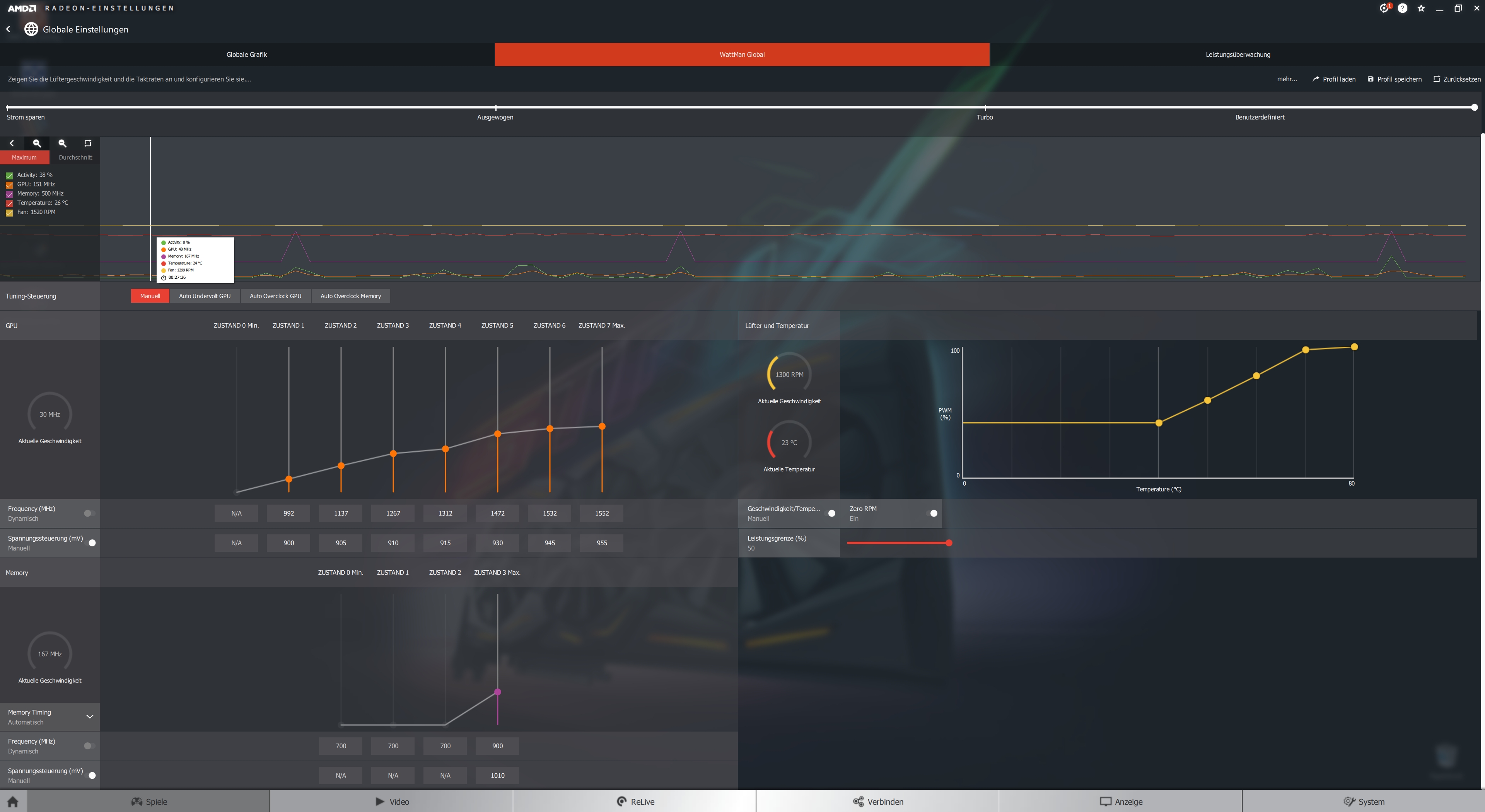Open the Home icon in the bottom bar

coord(13,802)
